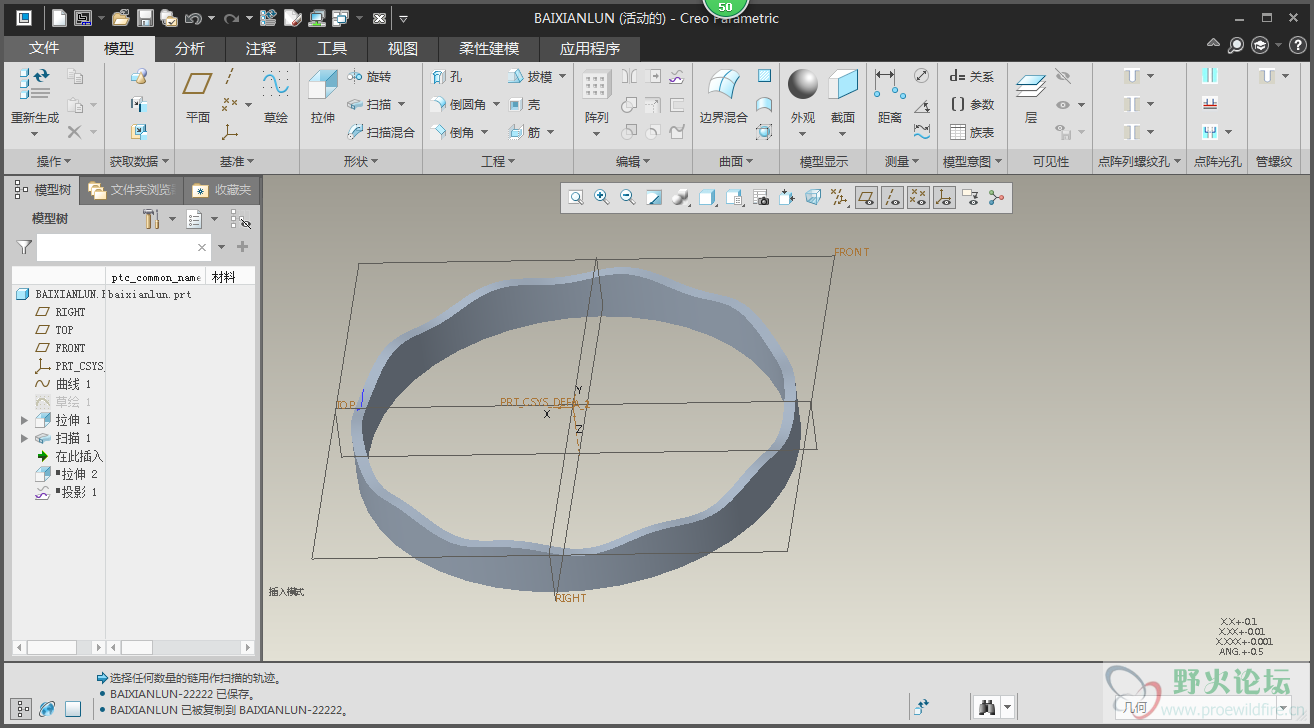The image size is (1314, 728).
Task: Switch to the 视图 ribbon tab
Action: tap(403, 48)
